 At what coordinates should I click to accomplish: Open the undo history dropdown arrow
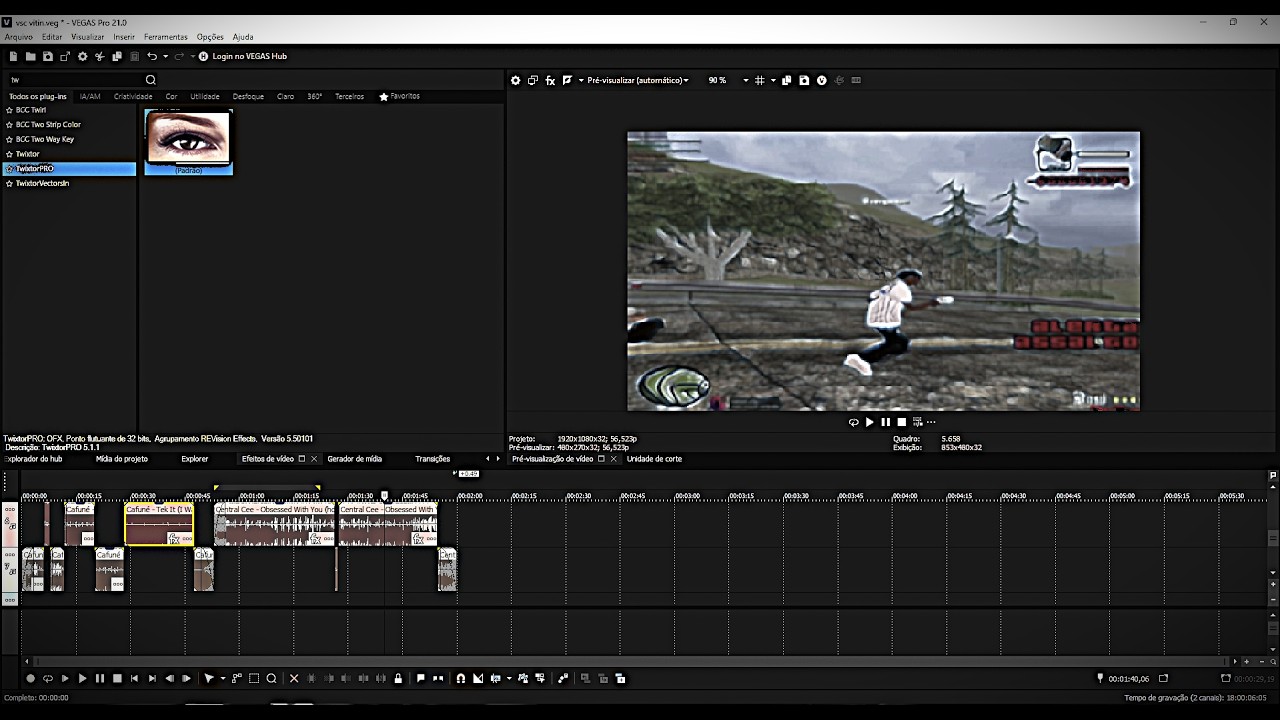click(165, 57)
